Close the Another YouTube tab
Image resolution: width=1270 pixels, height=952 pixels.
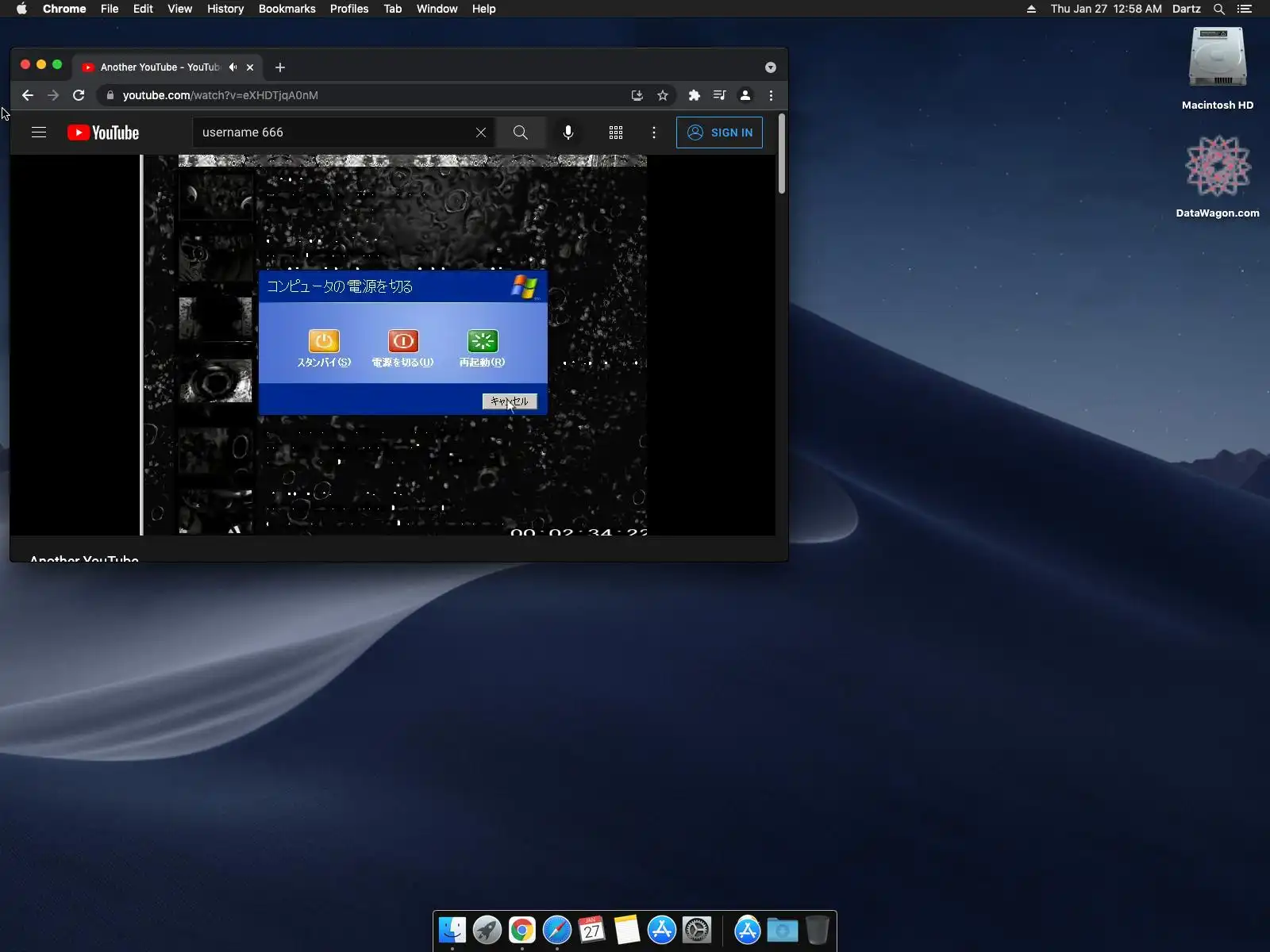(x=250, y=67)
